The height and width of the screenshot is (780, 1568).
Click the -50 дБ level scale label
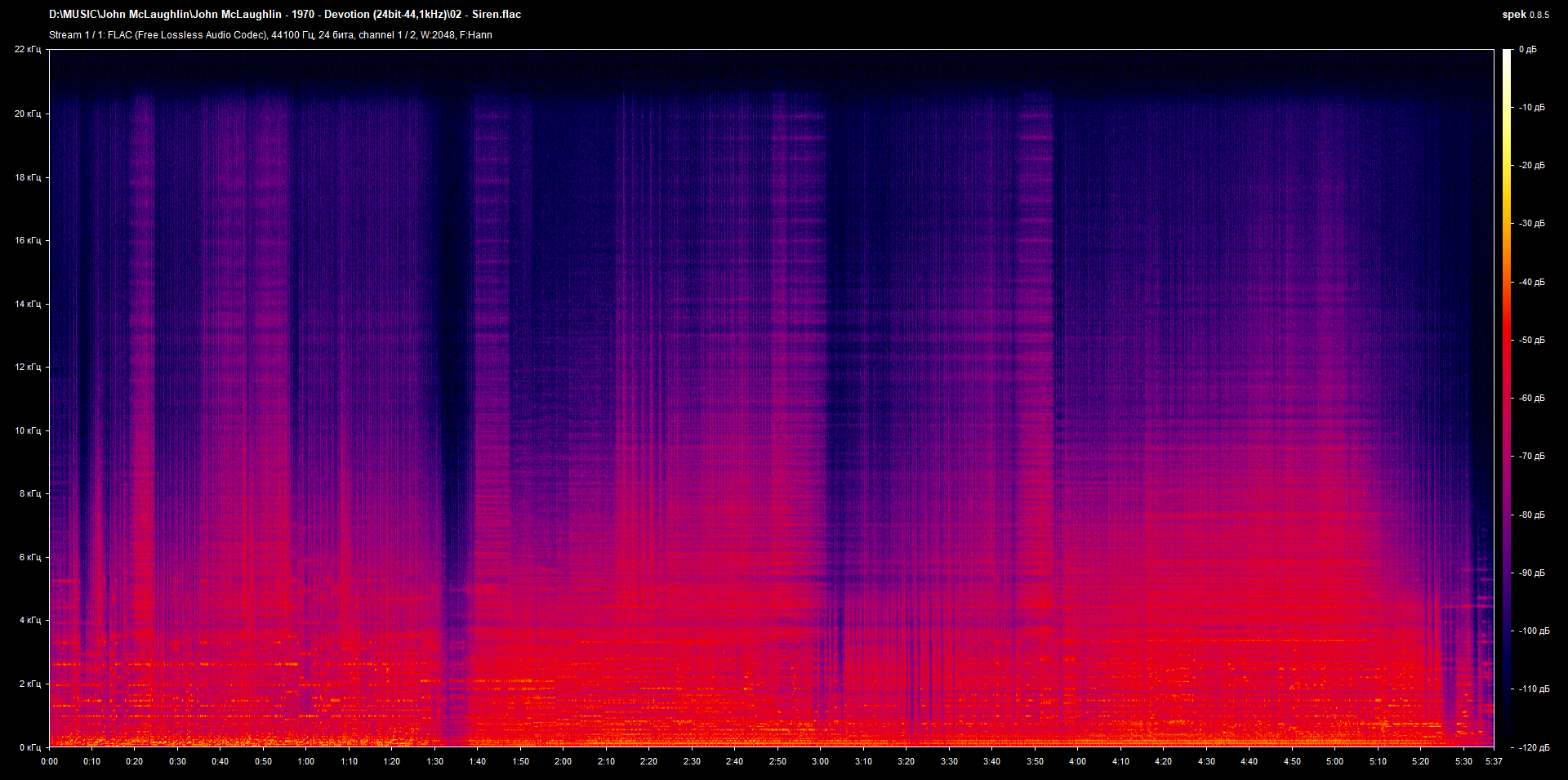pos(1532,340)
